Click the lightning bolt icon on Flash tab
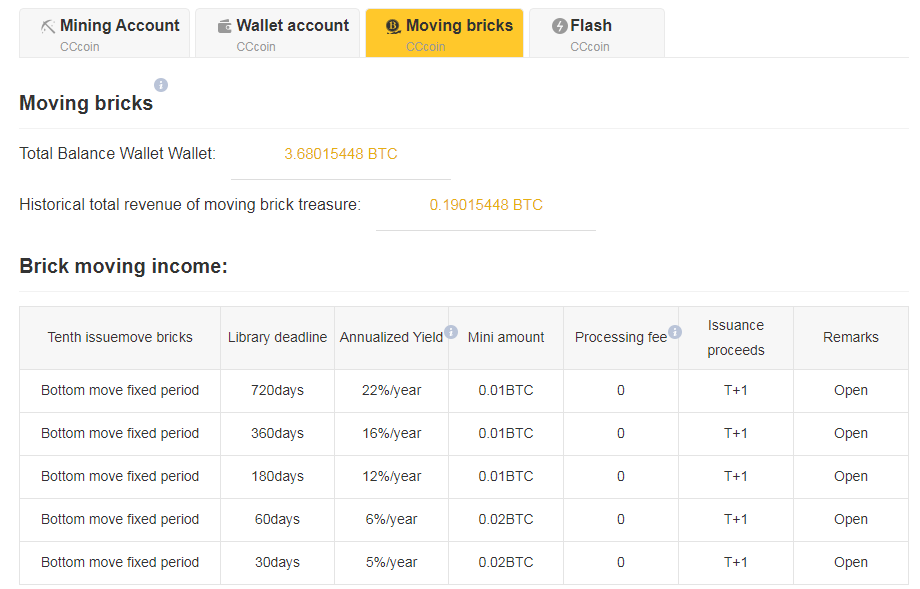Image resolution: width=920 pixels, height=589 pixels. pyautogui.click(x=560, y=26)
